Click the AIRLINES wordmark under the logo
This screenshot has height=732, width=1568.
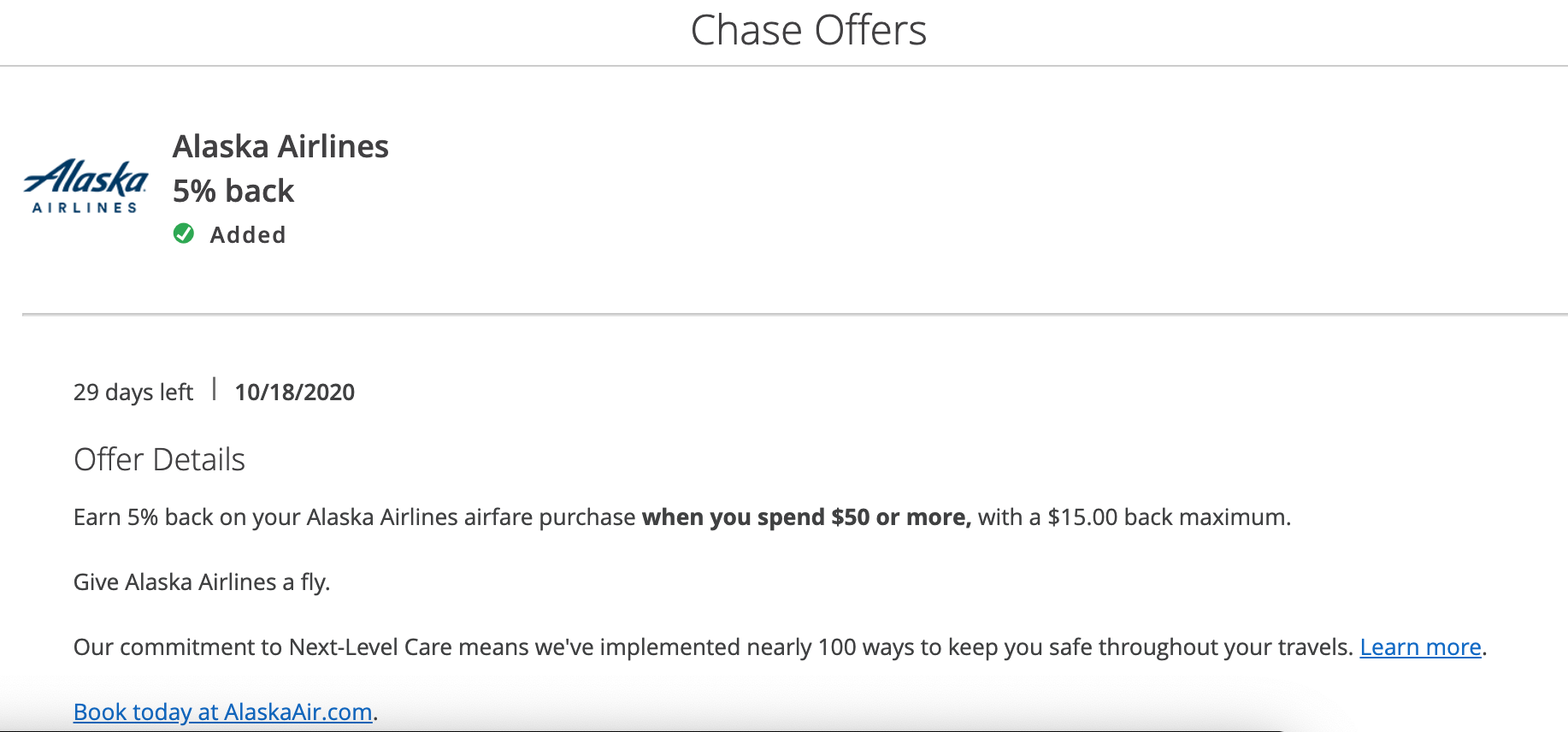pos(85,208)
